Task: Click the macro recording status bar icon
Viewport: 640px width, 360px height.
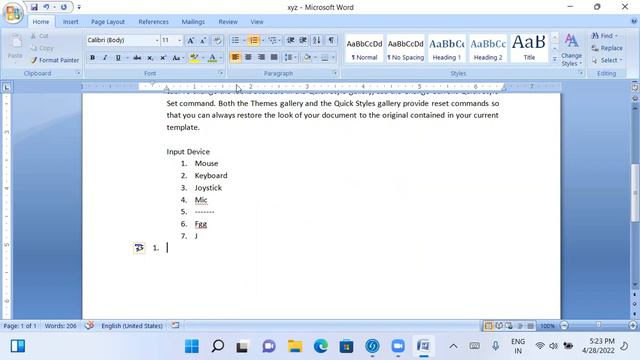Action: coord(176,325)
